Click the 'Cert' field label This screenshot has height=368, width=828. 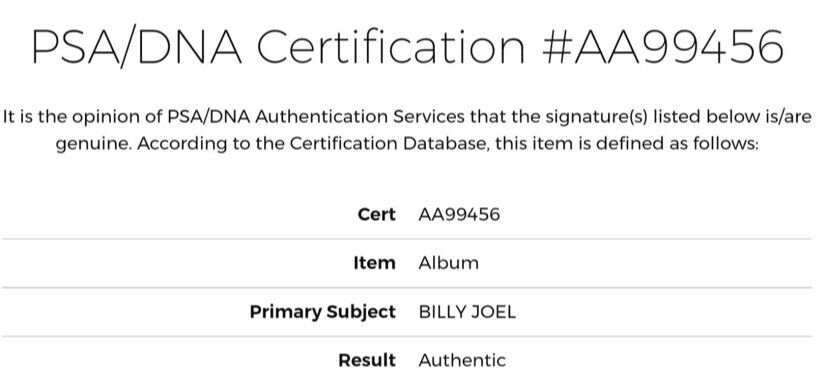pyautogui.click(x=377, y=214)
